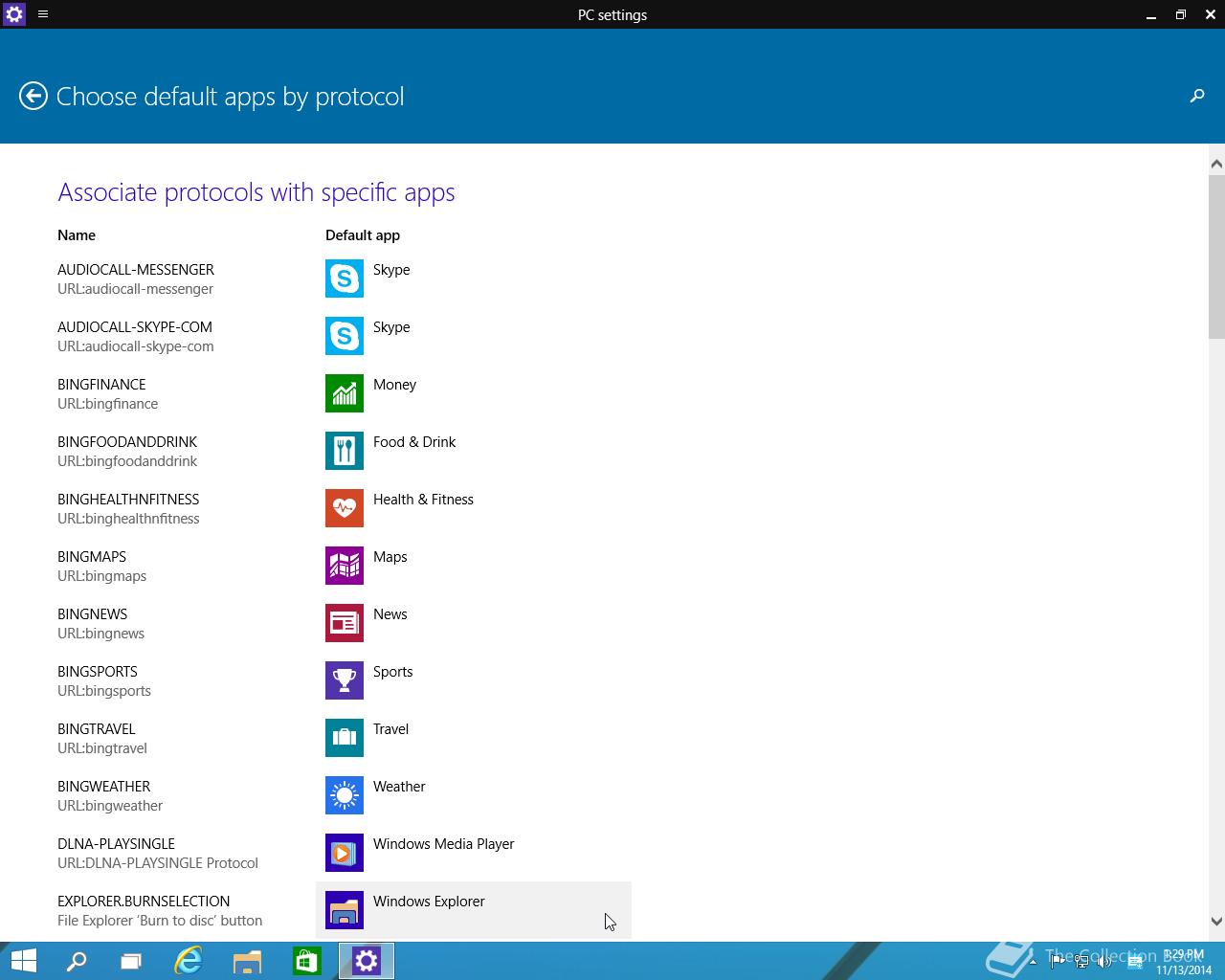Image resolution: width=1225 pixels, height=980 pixels.
Task: Click scrollbar down arrow
Action: click(1216, 922)
